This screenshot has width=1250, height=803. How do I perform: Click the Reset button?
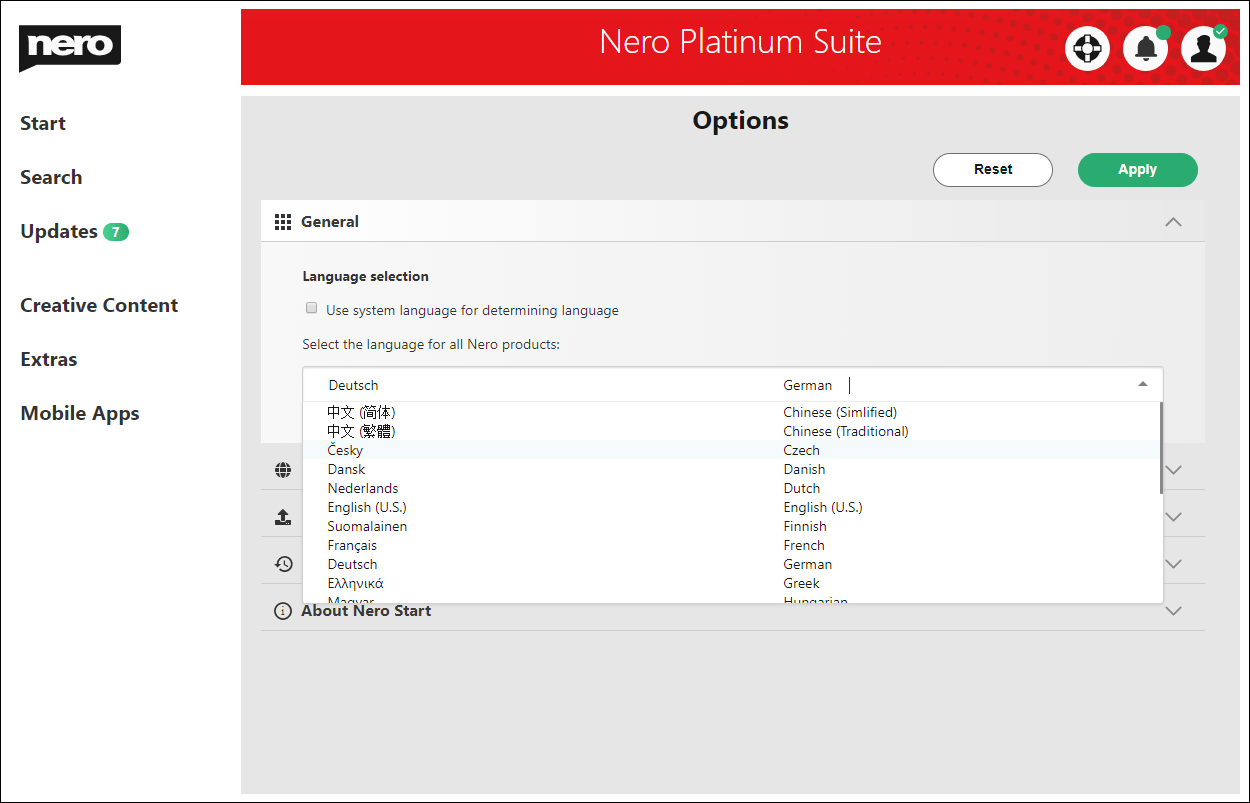click(x=992, y=170)
